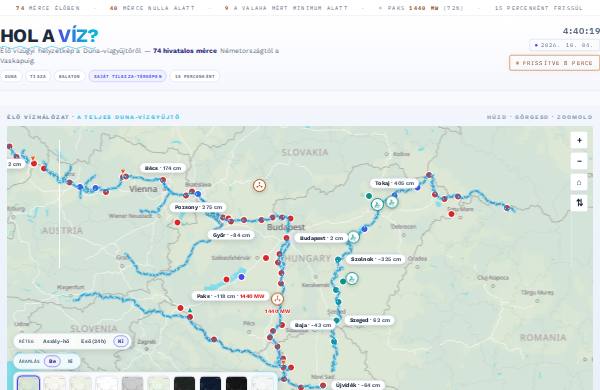Screen dimensions: 600x390
Task: Open the Bécs 174 cm gauge label
Action: click(163, 168)
